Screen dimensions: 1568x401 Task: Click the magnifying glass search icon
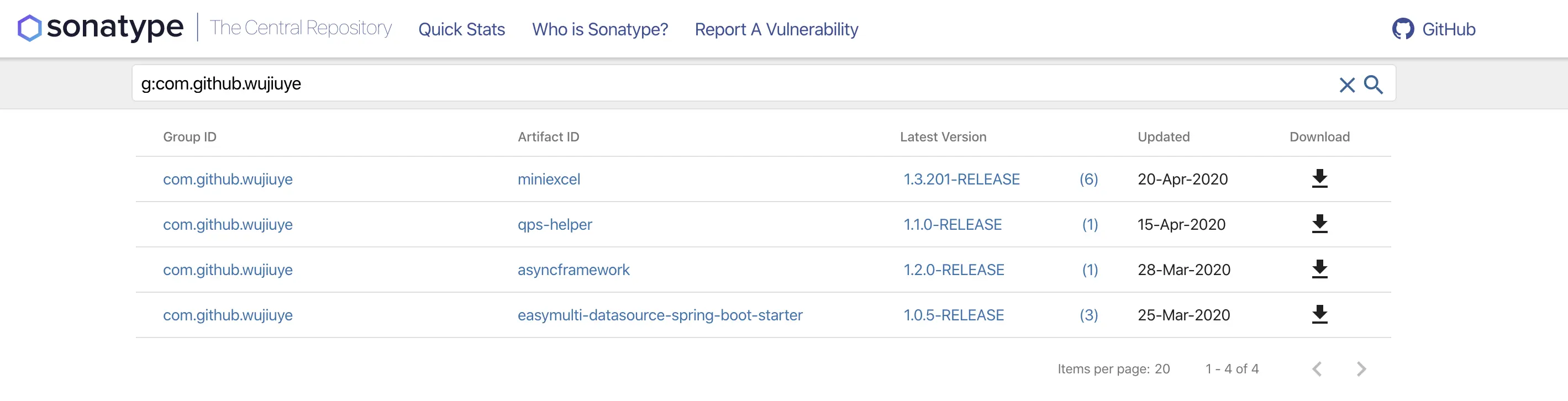(x=1372, y=85)
